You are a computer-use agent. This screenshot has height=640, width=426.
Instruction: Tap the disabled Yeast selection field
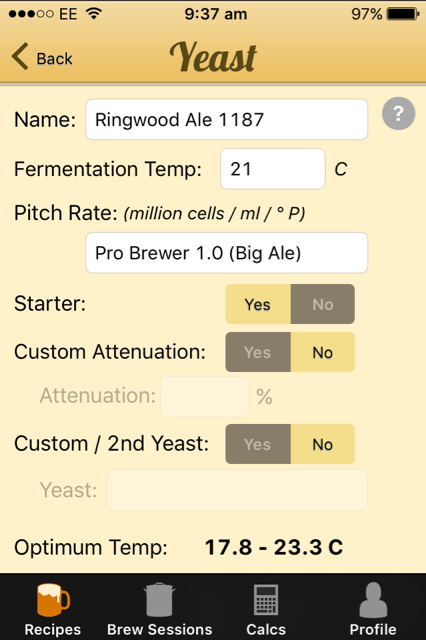click(x=237, y=490)
